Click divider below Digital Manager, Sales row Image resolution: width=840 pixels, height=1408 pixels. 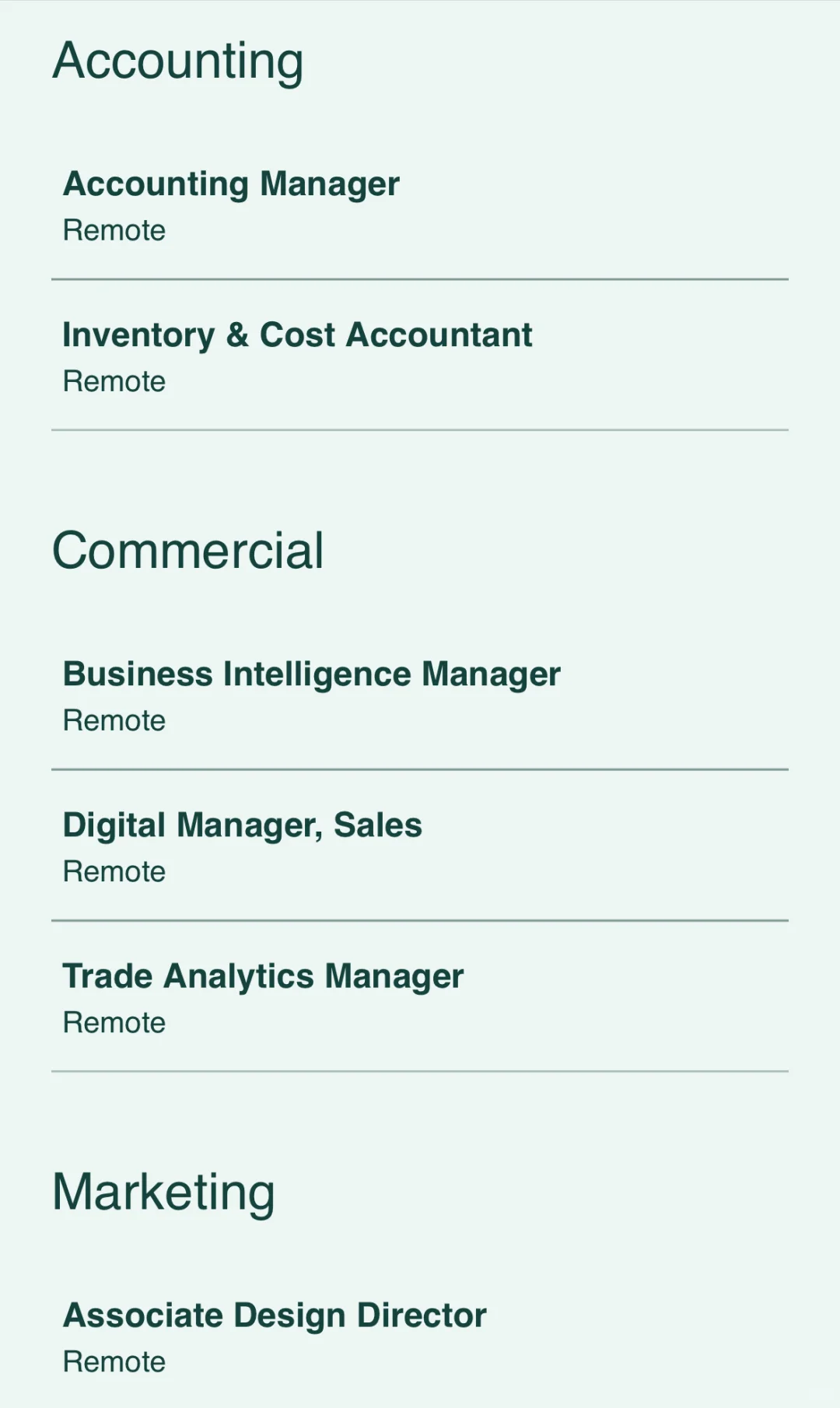point(420,920)
